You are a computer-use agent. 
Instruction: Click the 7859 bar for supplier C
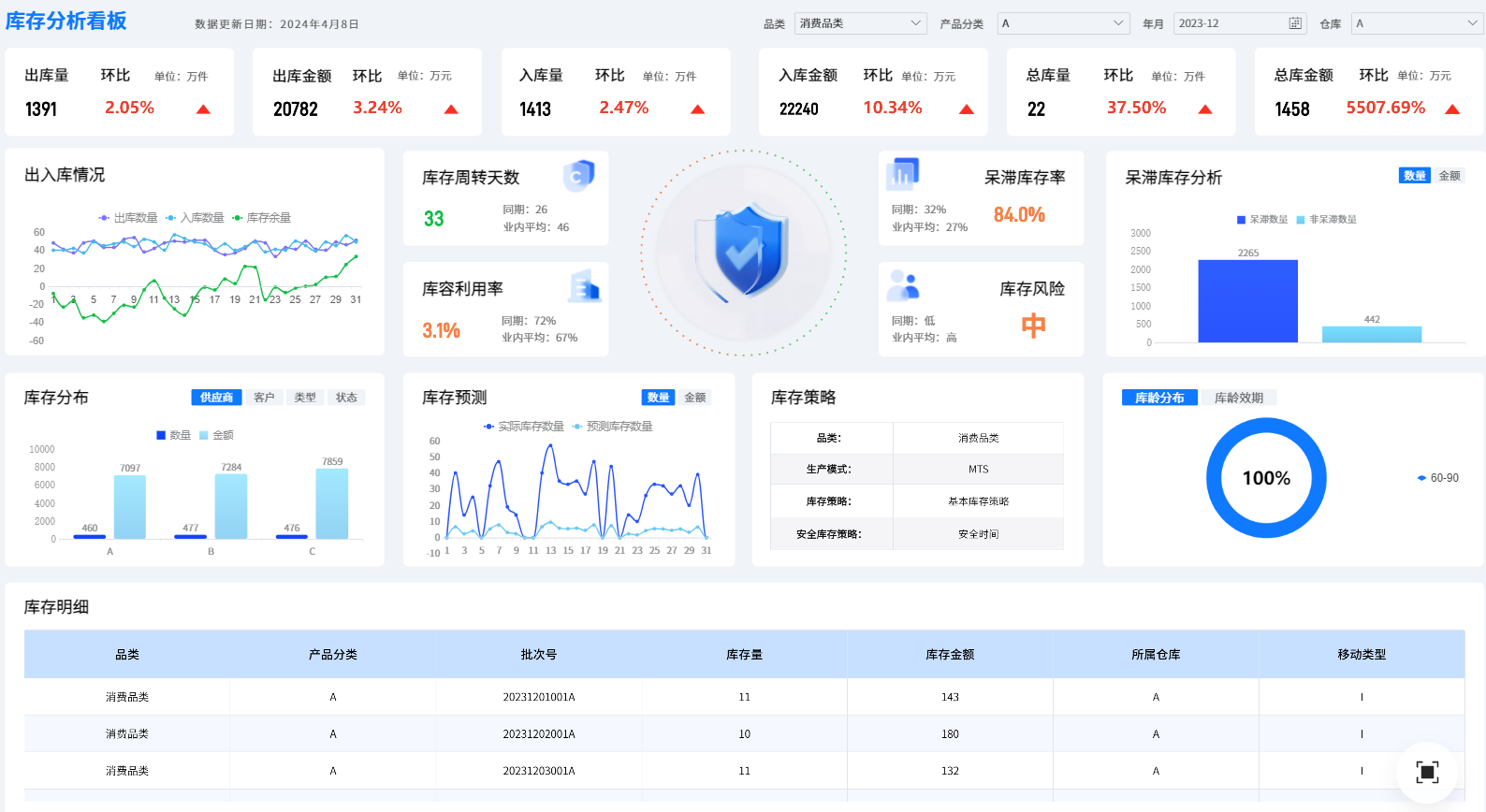(x=332, y=503)
